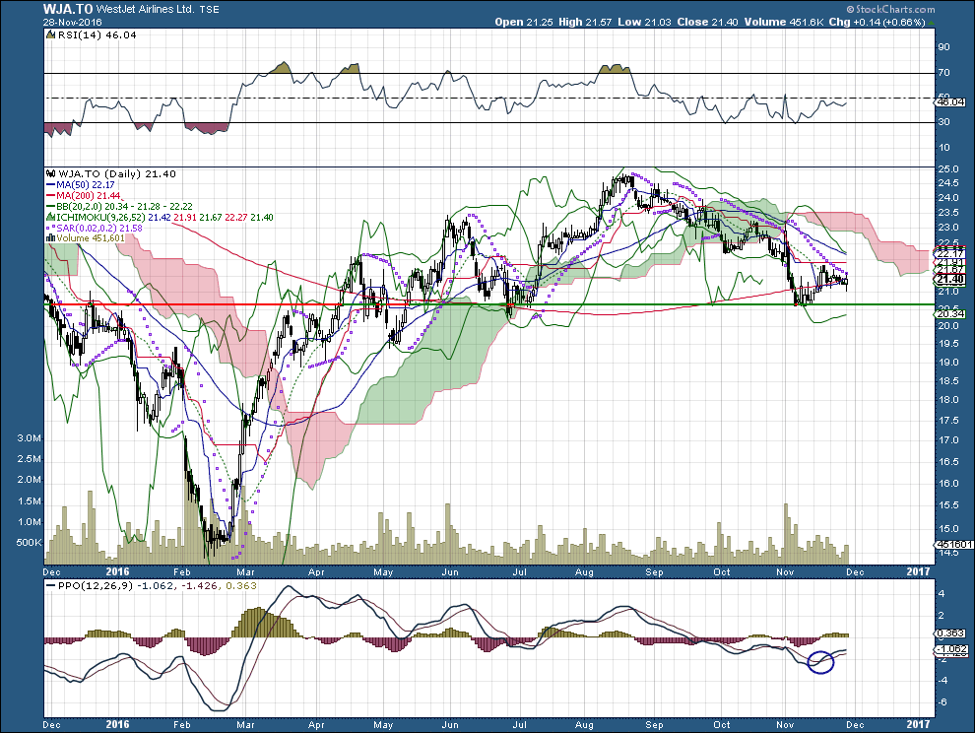Click the line icon before RSI(14)

[x=52, y=35]
